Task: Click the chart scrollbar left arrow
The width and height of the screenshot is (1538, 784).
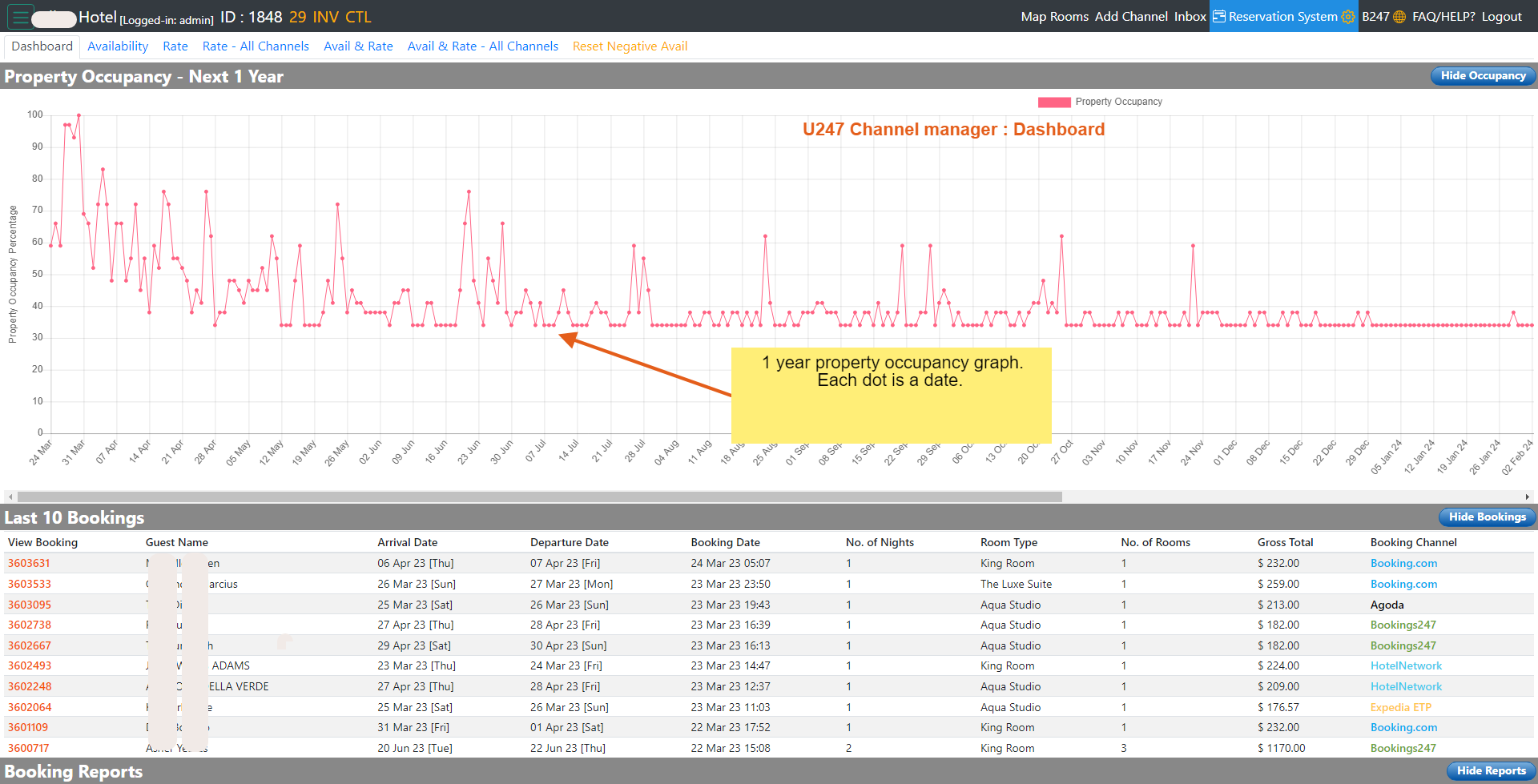Action: pyautogui.click(x=10, y=497)
